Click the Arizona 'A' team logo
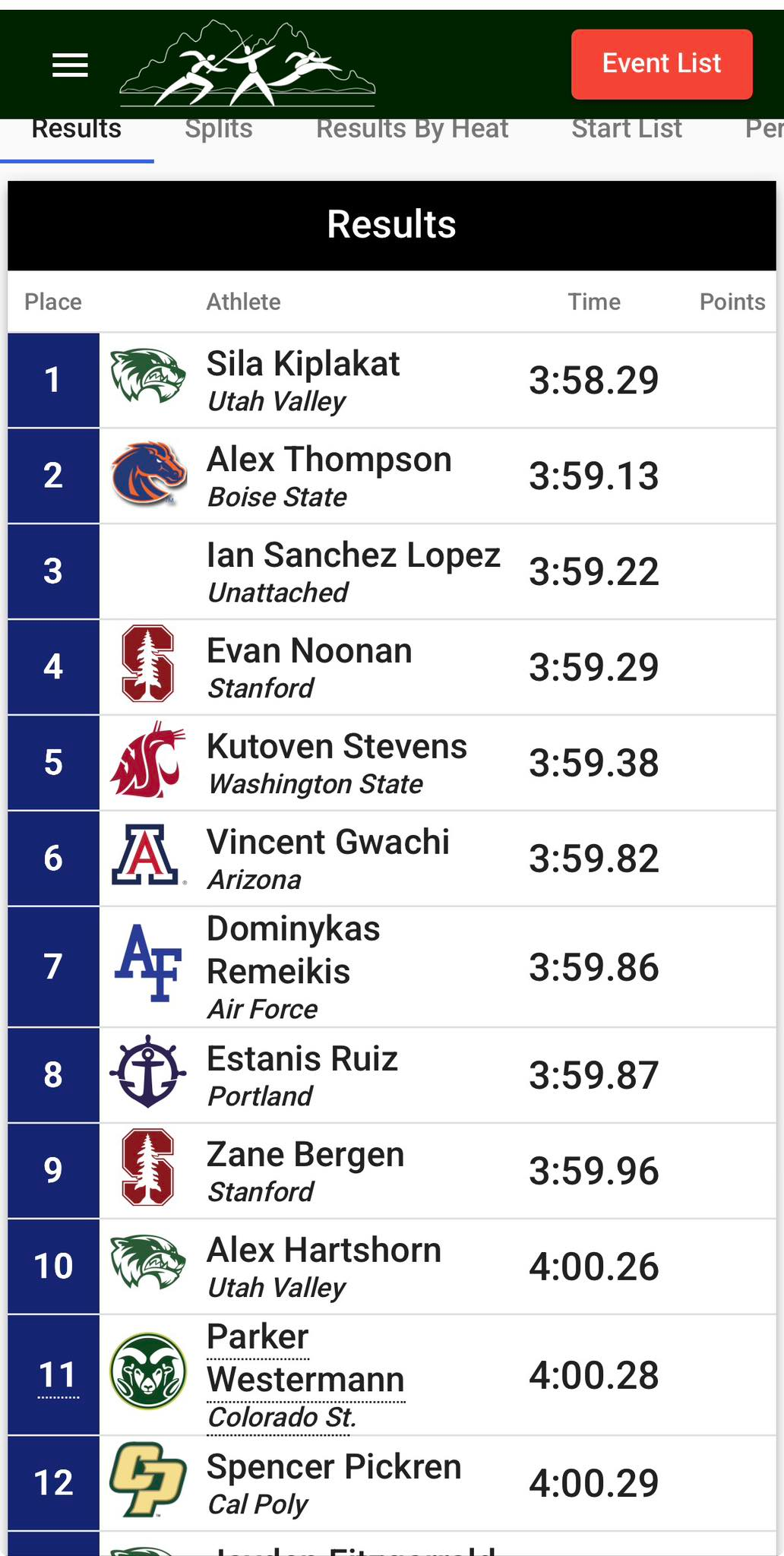784x1556 pixels. click(x=148, y=857)
